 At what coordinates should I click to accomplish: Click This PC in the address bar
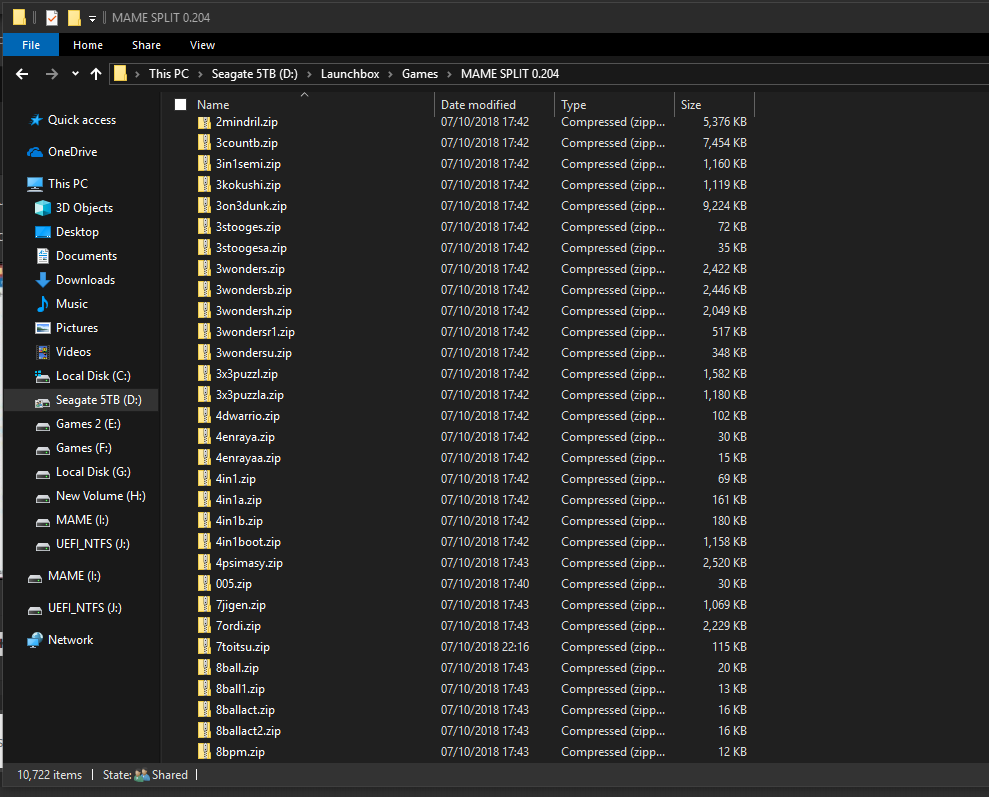pos(168,74)
